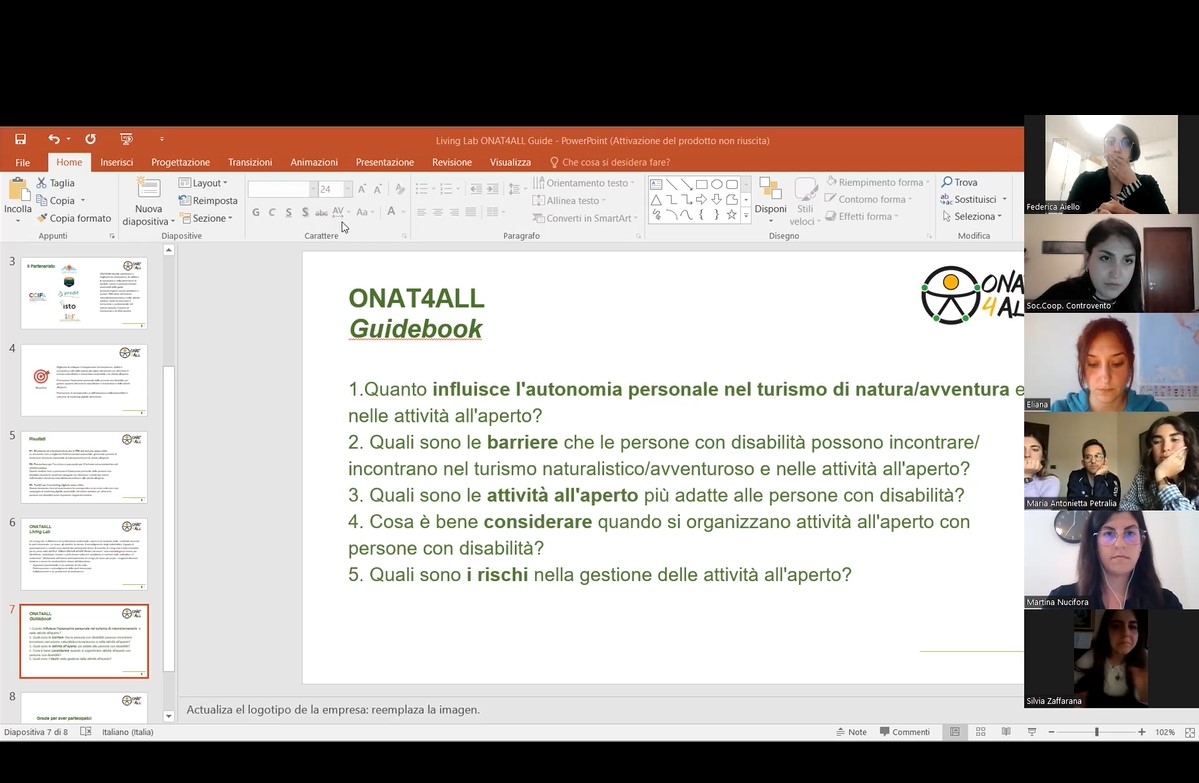Click Trova to find text
The height and width of the screenshot is (783, 1199).
click(960, 182)
